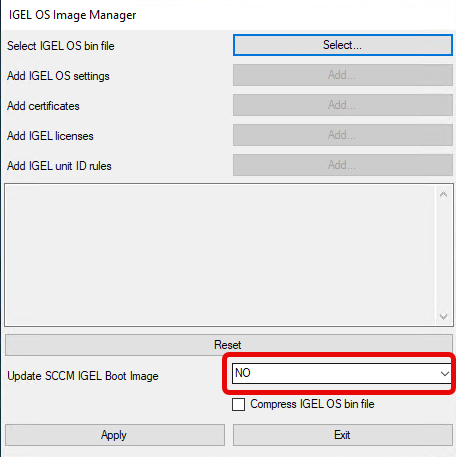Click the 'IGEL OS Image Manager' window title

pyautogui.click(x=72, y=15)
